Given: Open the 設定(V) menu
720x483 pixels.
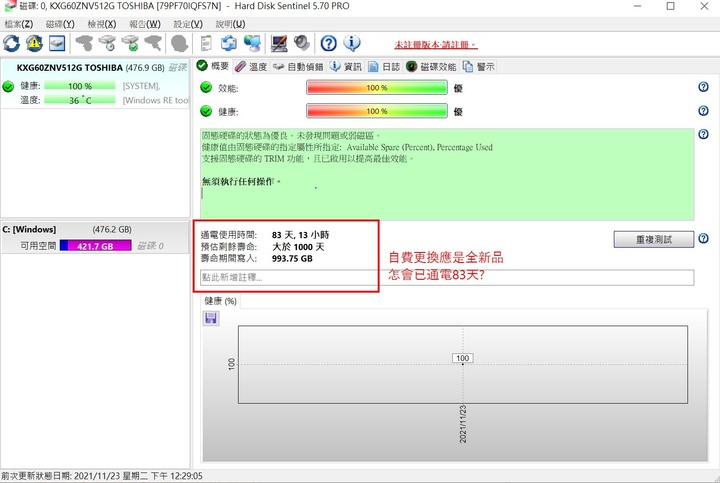Looking at the screenshot, I should coord(188,24).
